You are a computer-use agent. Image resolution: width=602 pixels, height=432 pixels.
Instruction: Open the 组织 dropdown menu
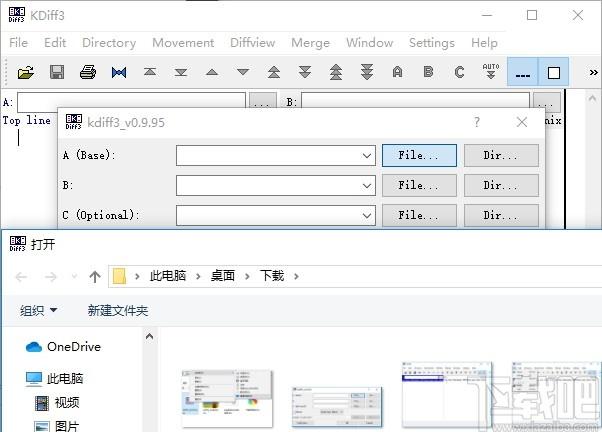(x=38, y=310)
